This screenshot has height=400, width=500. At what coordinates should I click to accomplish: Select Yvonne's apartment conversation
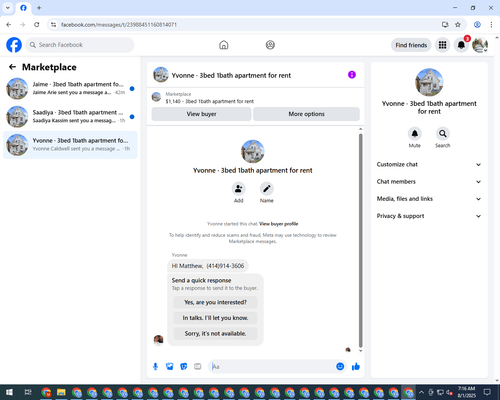70,145
